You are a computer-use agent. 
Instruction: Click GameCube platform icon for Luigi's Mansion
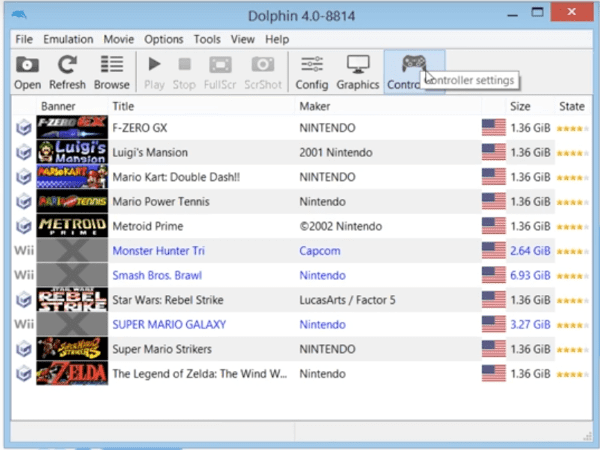click(24, 152)
